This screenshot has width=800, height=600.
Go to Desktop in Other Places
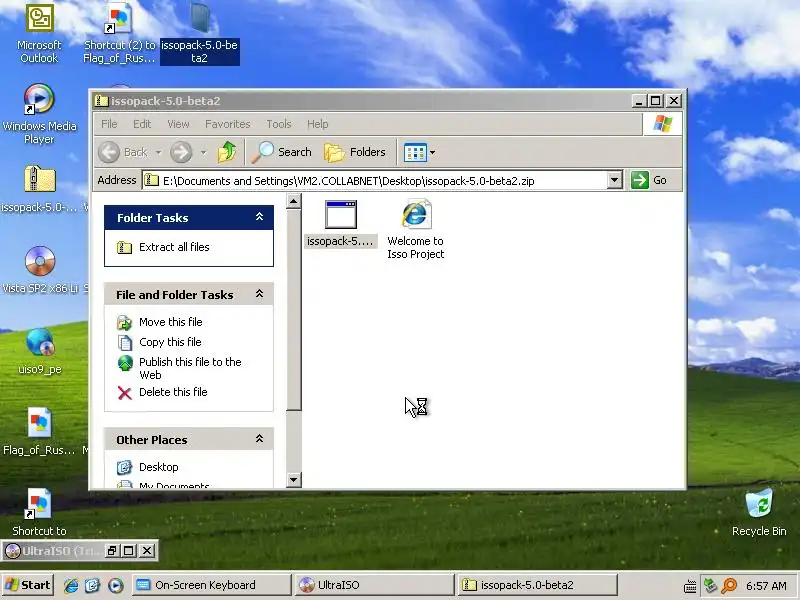click(x=159, y=467)
